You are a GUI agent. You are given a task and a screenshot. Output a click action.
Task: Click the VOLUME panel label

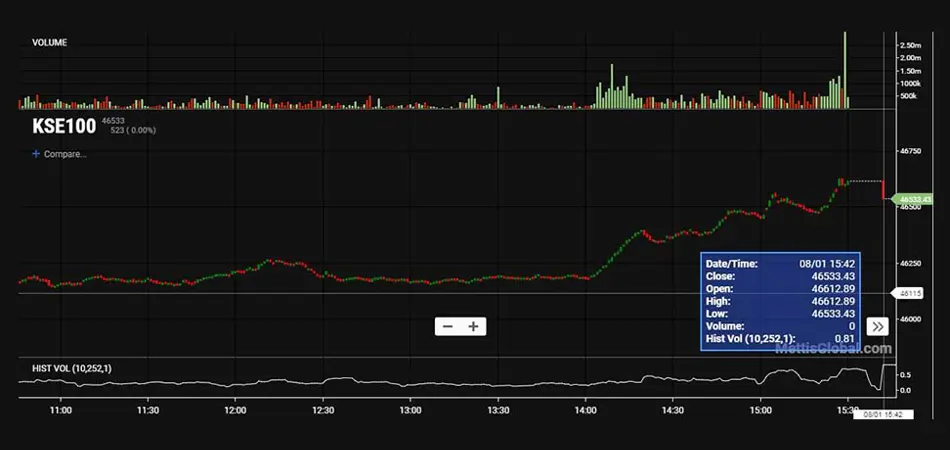[x=50, y=42]
